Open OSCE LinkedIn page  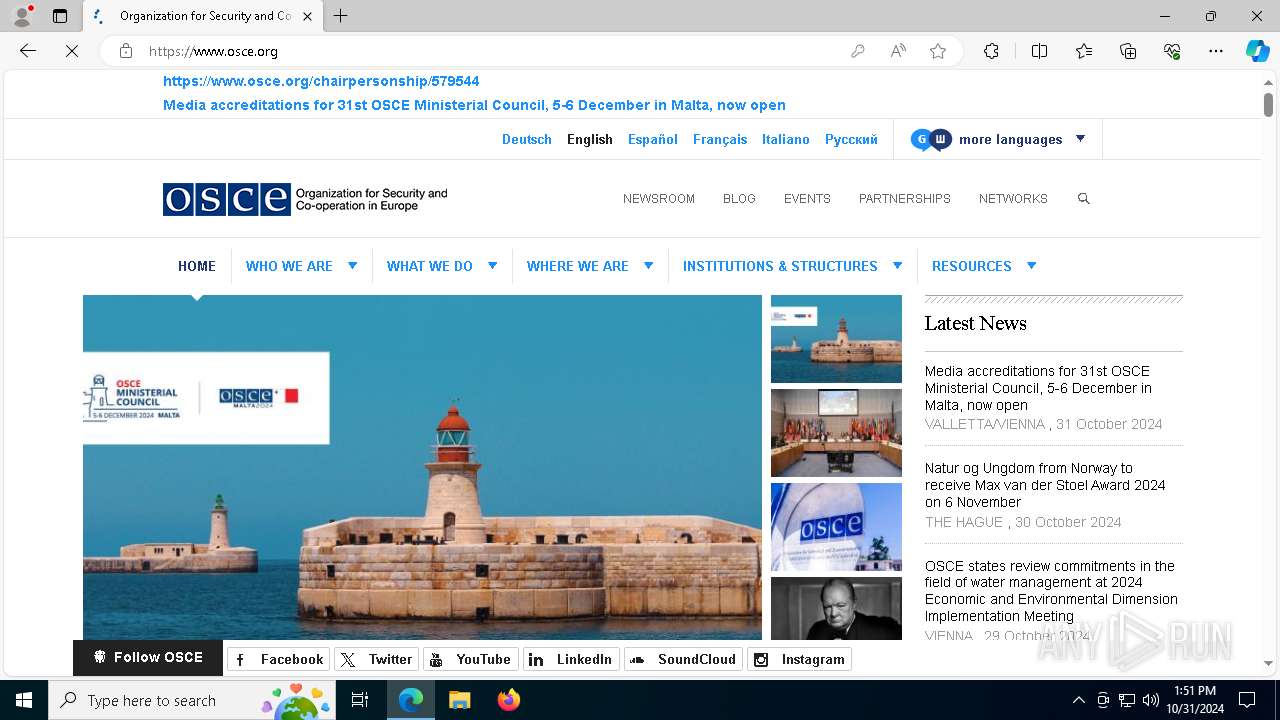click(571, 659)
